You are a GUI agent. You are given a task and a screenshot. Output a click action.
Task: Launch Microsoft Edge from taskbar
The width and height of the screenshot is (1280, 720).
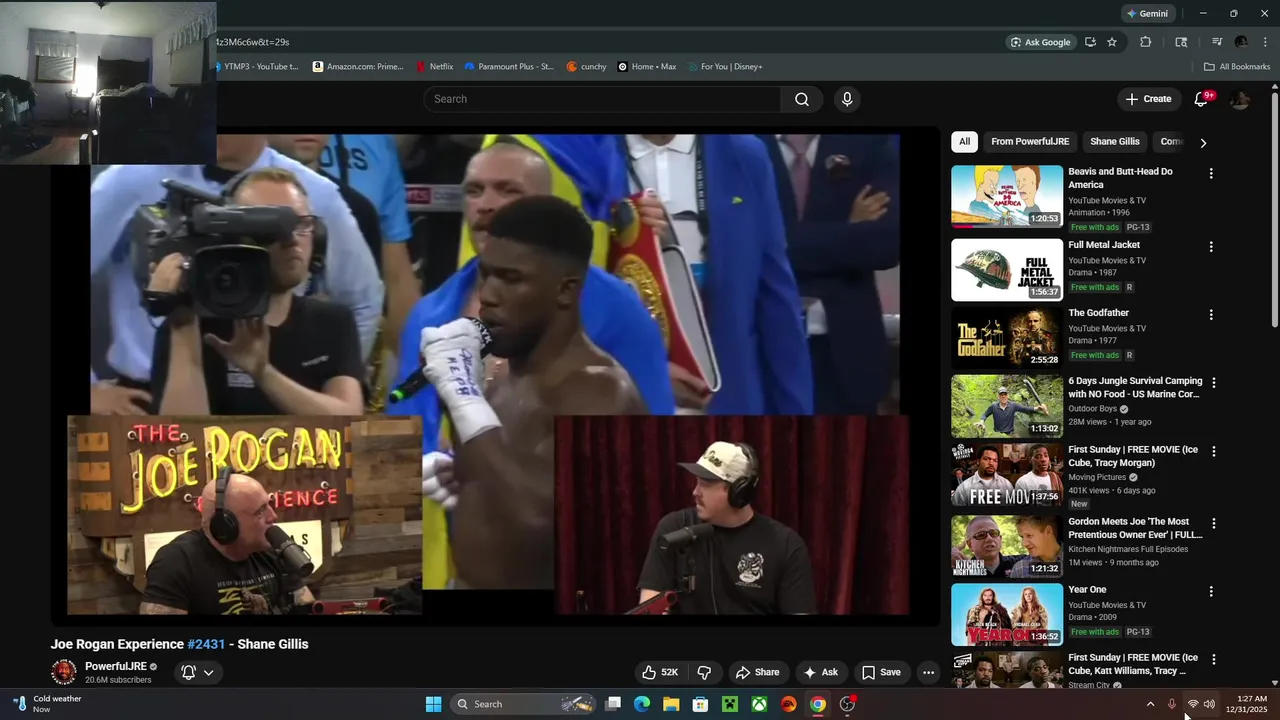642,704
